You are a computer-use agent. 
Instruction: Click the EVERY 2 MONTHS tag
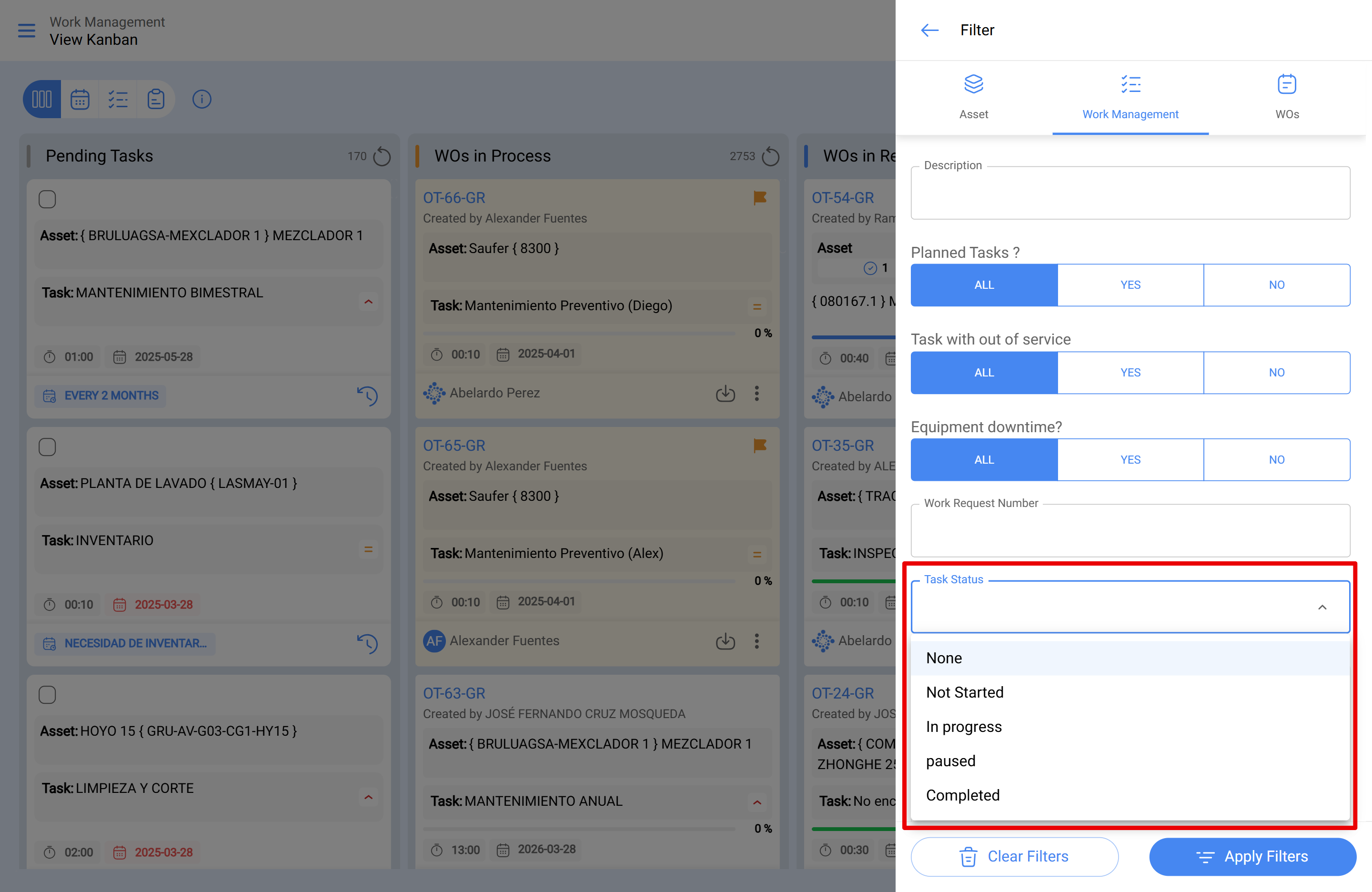point(101,396)
